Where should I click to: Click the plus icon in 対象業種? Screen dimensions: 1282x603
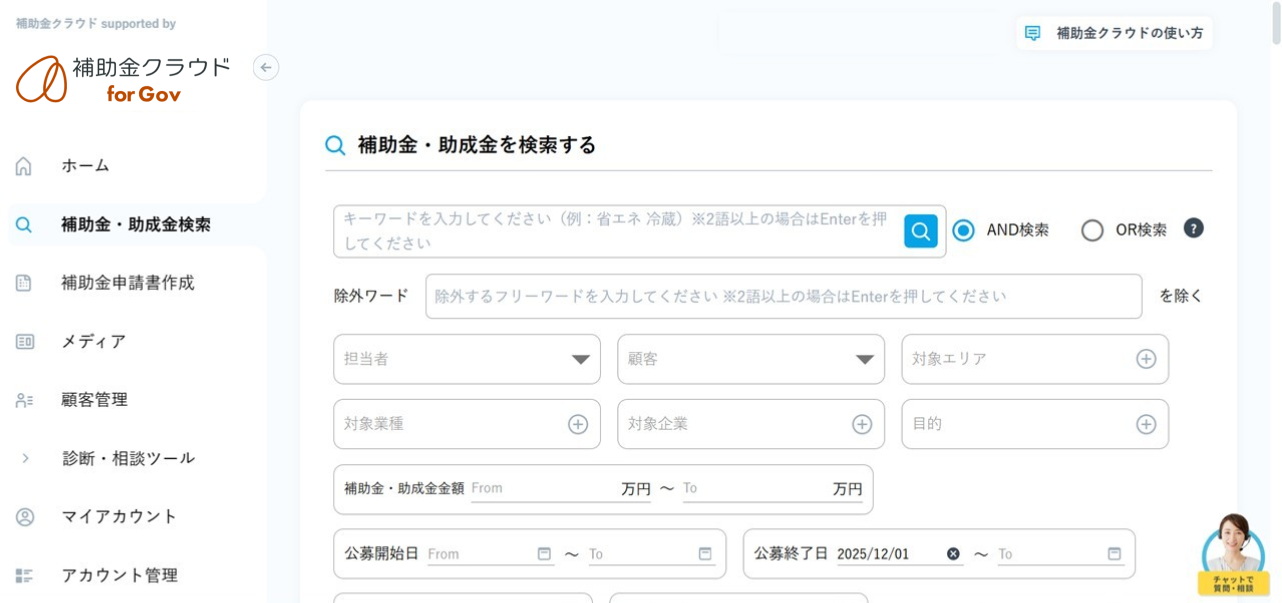click(578, 424)
